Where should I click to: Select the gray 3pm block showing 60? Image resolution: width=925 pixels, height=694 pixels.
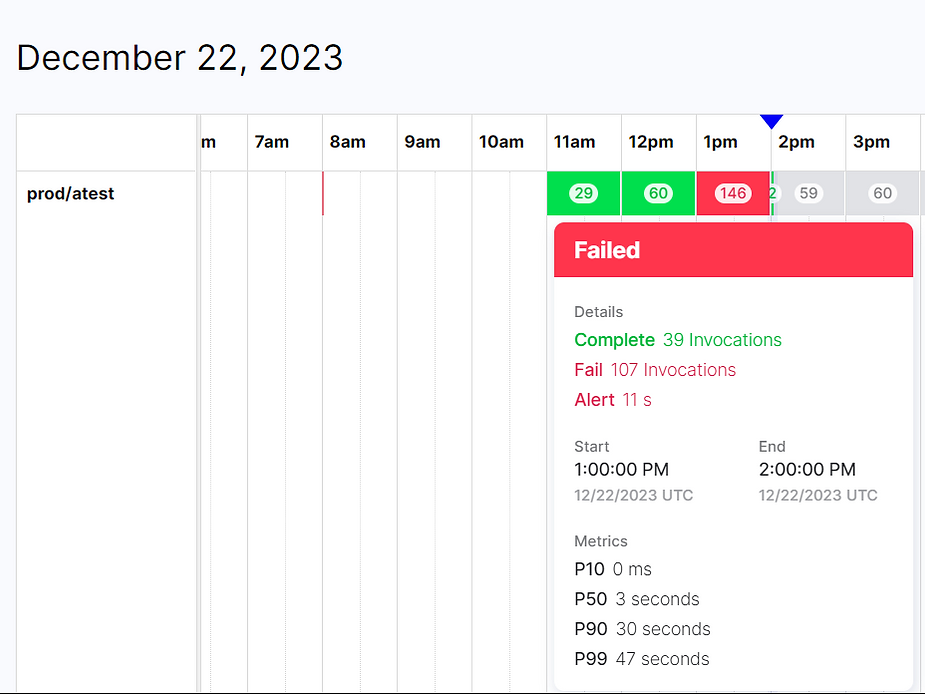point(883,193)
